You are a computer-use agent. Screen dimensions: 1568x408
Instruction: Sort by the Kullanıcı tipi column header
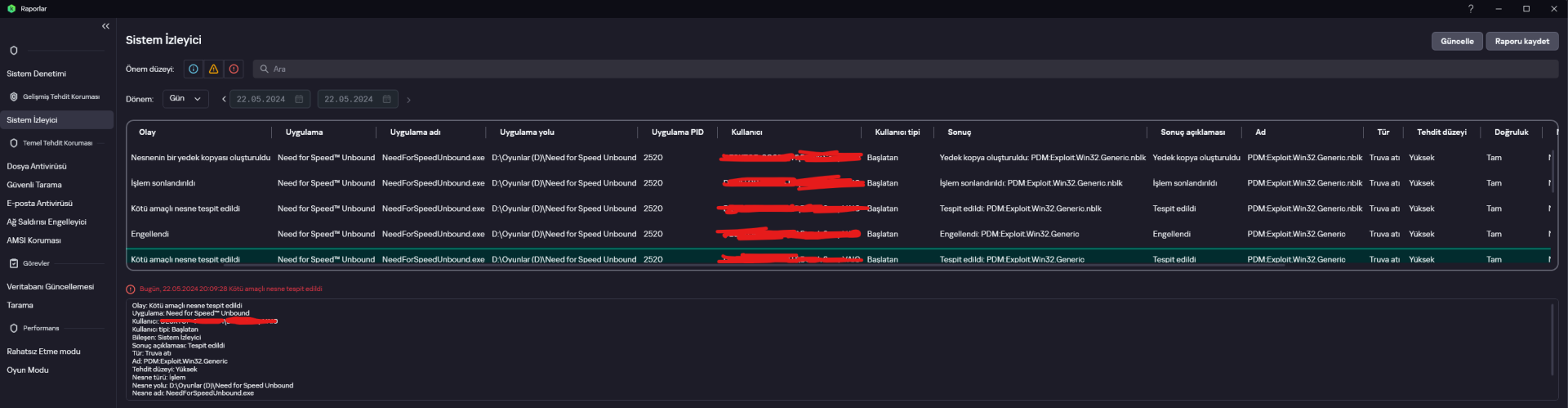(x=897, y=132)
